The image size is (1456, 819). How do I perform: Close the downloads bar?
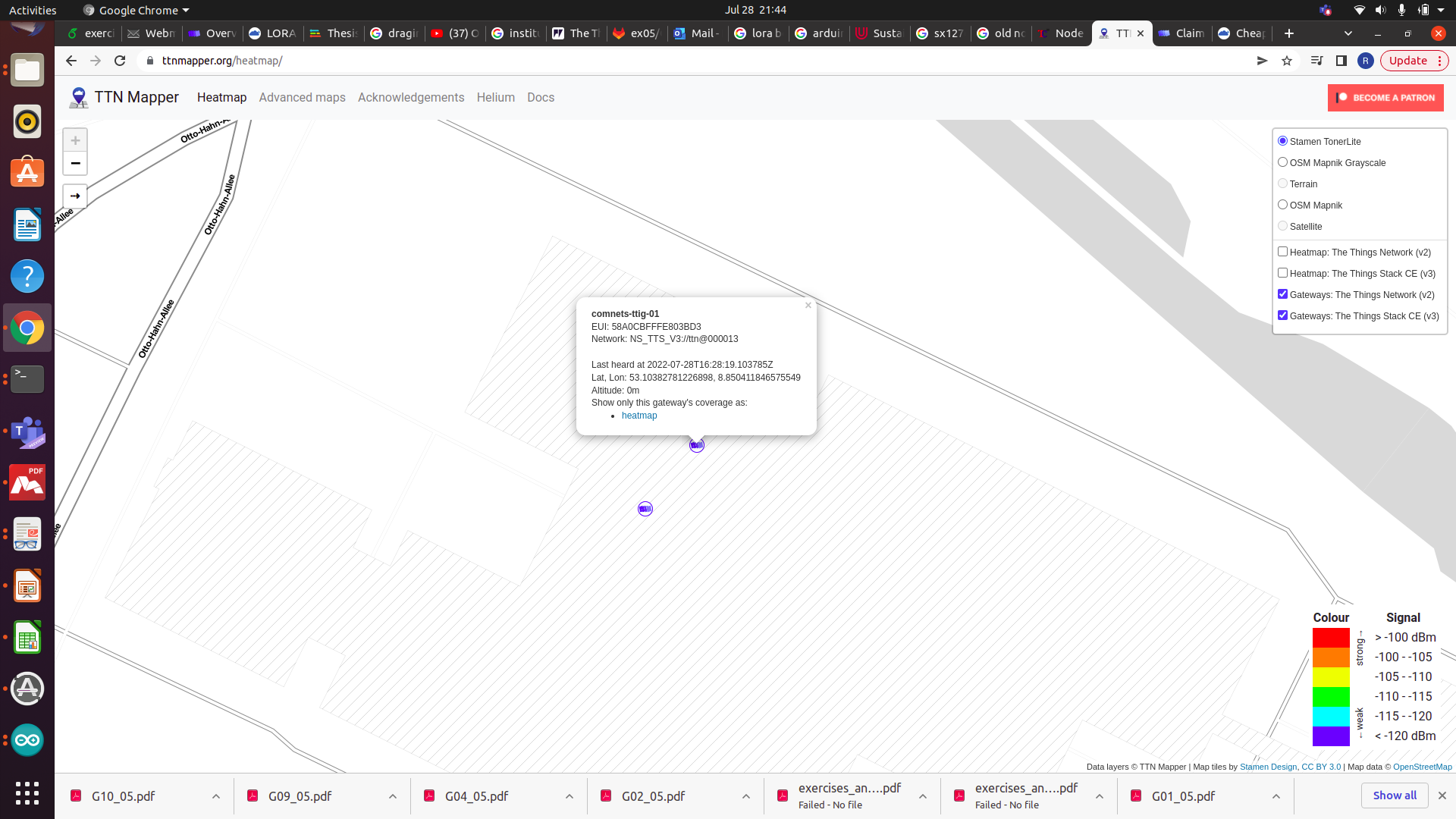pos(1442,795)
